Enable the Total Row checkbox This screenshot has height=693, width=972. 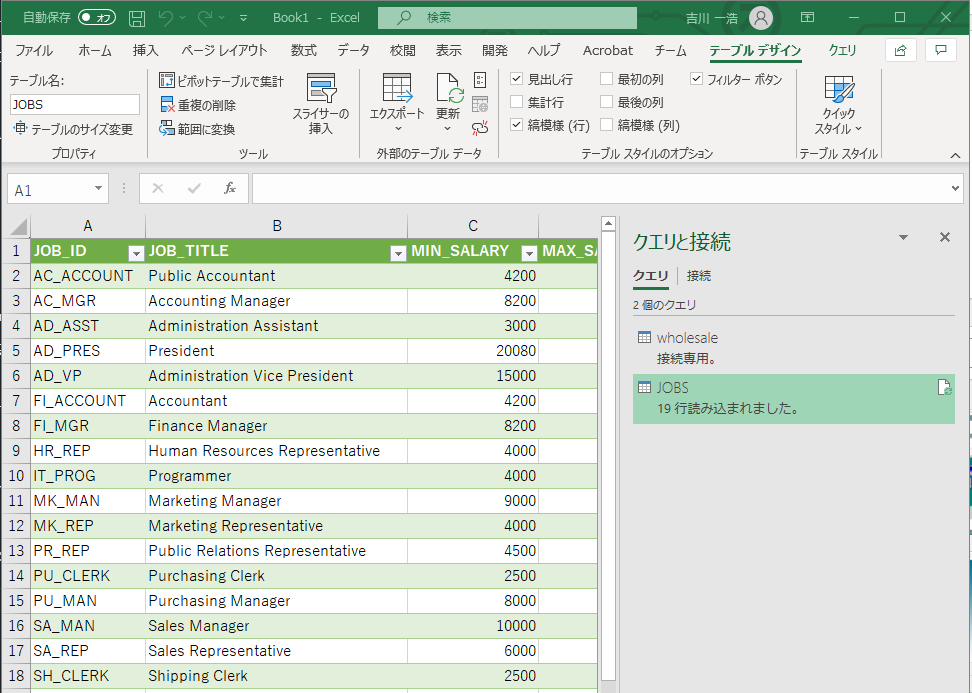[517, 102]
